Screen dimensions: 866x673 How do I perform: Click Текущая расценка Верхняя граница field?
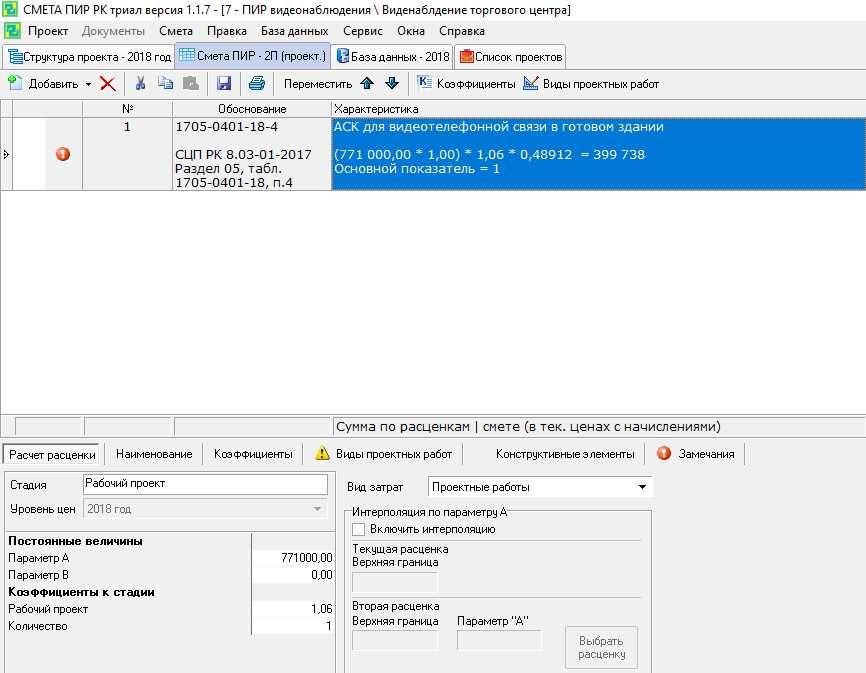point(395,581)
